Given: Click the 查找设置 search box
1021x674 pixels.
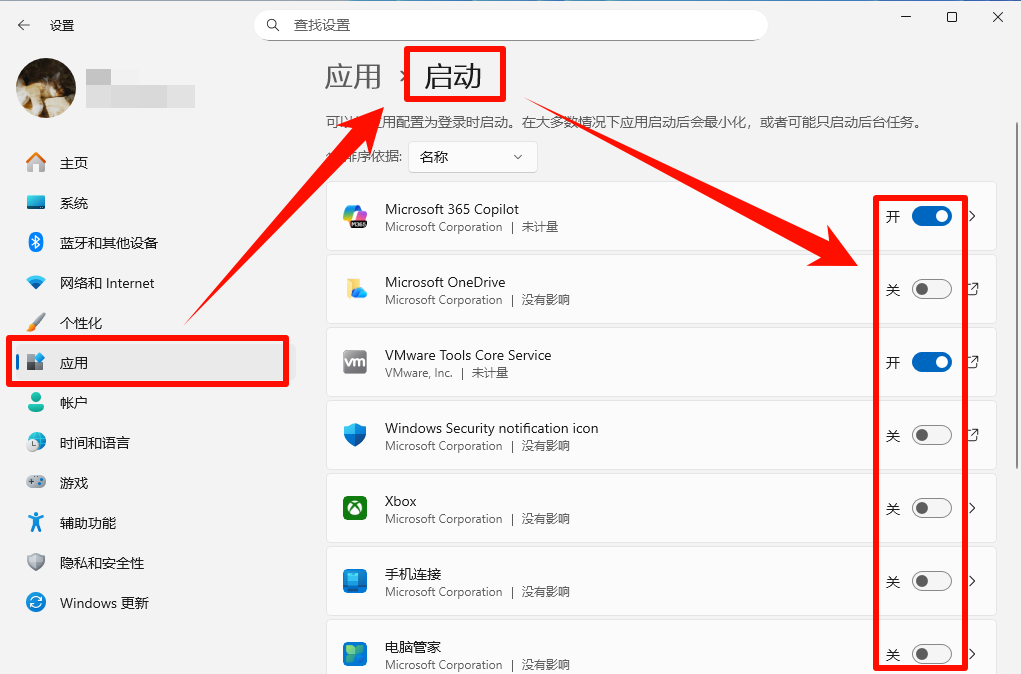Looking at the screenshot, I should coord(510,25).
